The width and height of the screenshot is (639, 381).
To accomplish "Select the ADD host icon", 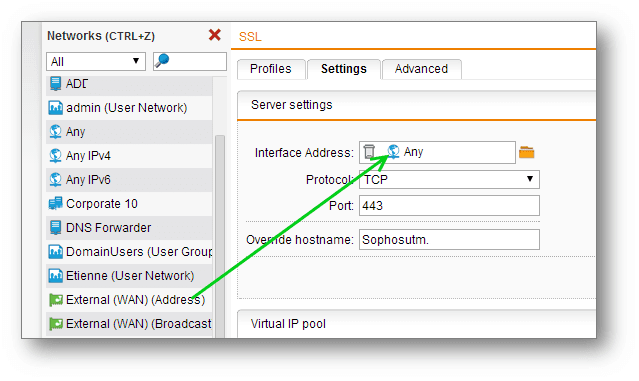I will [x=55, y=84].
